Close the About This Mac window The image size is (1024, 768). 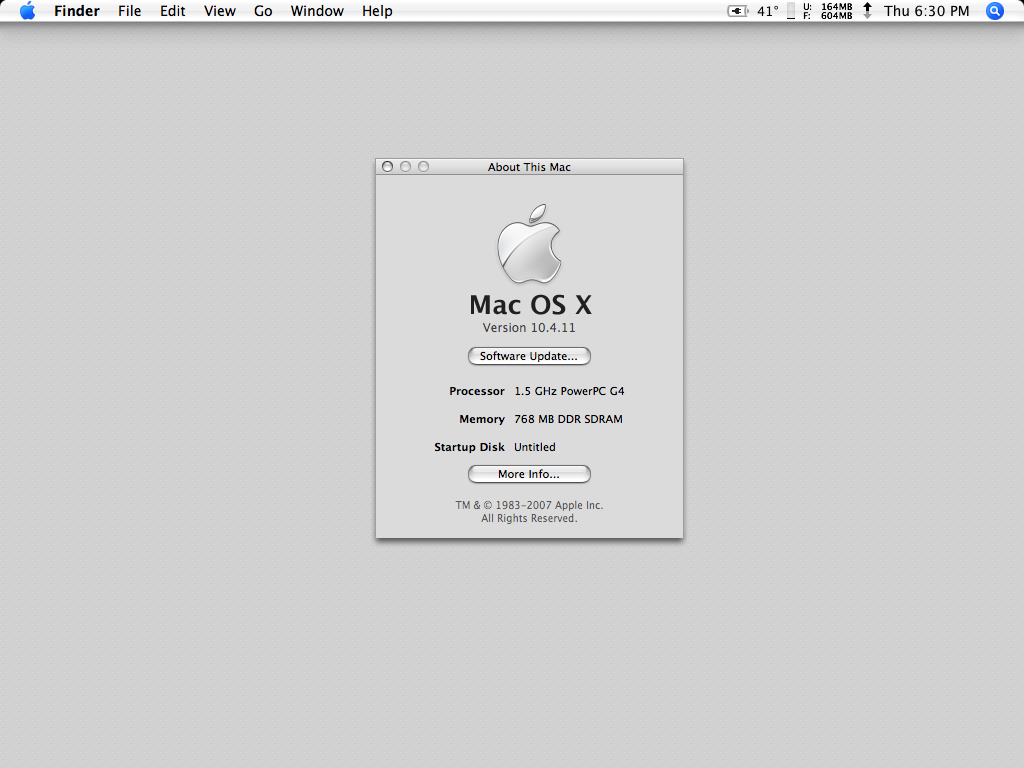[387, 167]
